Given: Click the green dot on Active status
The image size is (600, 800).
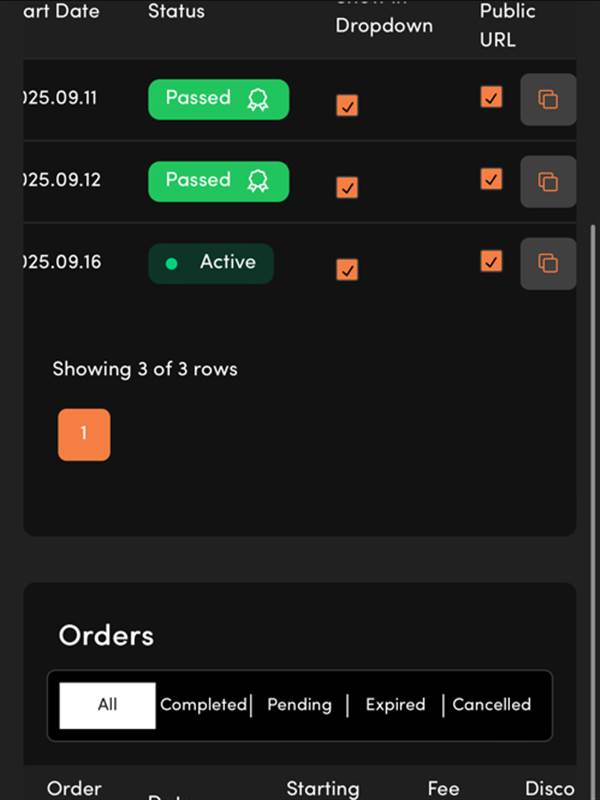Looking at the screenshot, I should coord(171,264).
